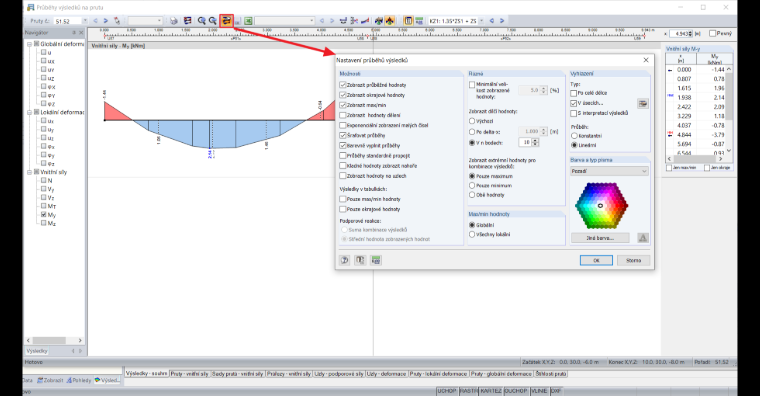
Task: Select the Pouze minimum radio option
Action: pyautogui.click(x=472, y=186)
